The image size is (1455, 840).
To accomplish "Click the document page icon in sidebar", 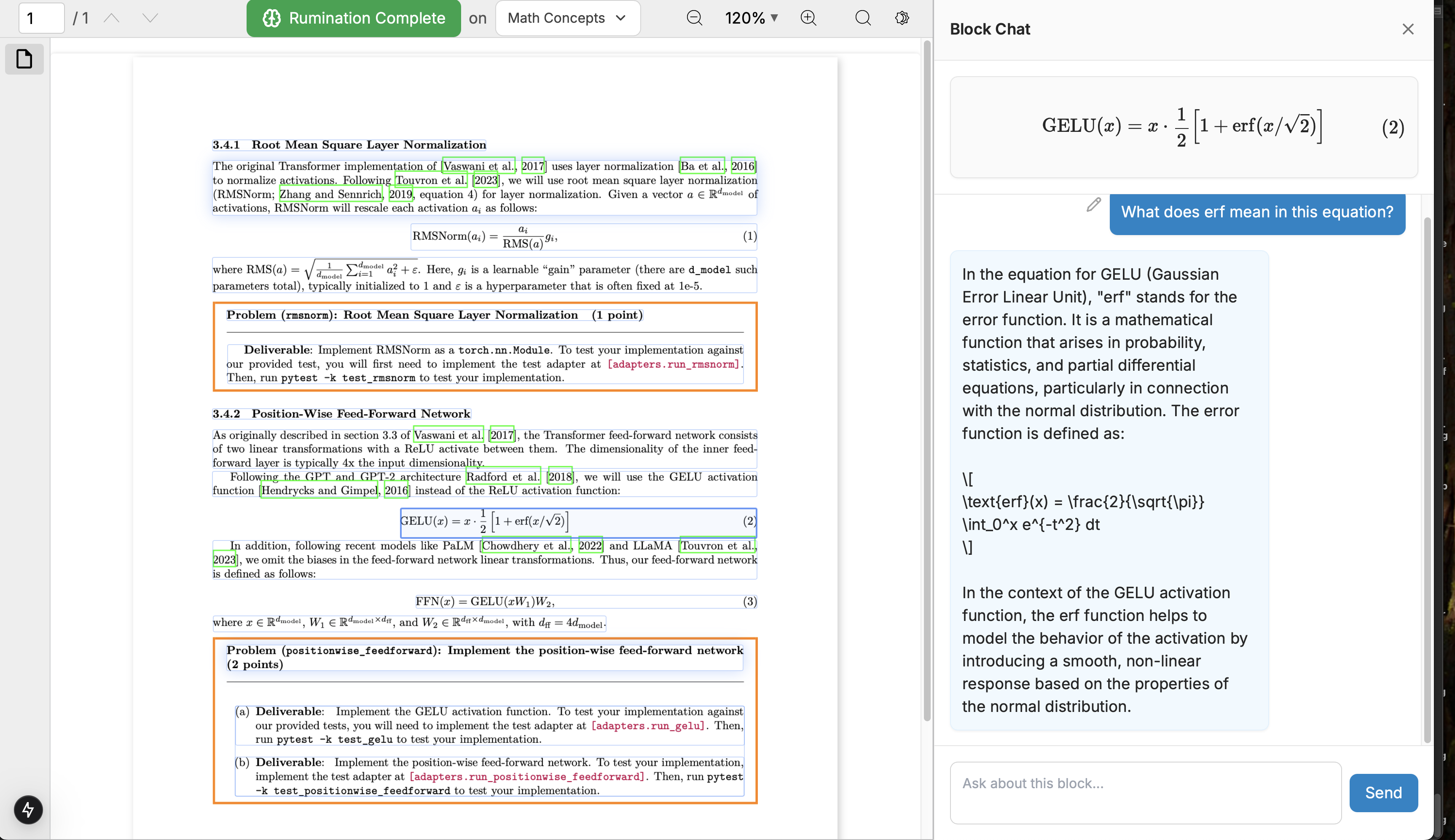I will pyautogui.click(x=24, y=59).
